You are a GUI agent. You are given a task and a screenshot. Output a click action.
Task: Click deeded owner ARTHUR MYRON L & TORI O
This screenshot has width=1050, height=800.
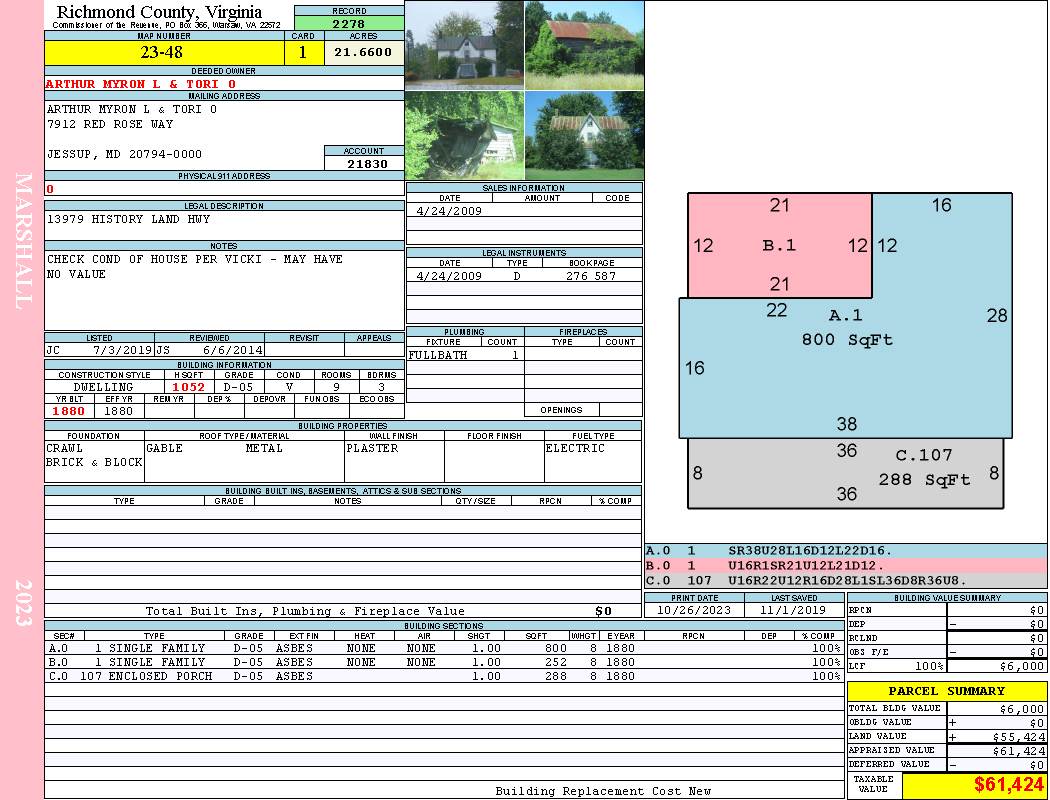point(141,84)
